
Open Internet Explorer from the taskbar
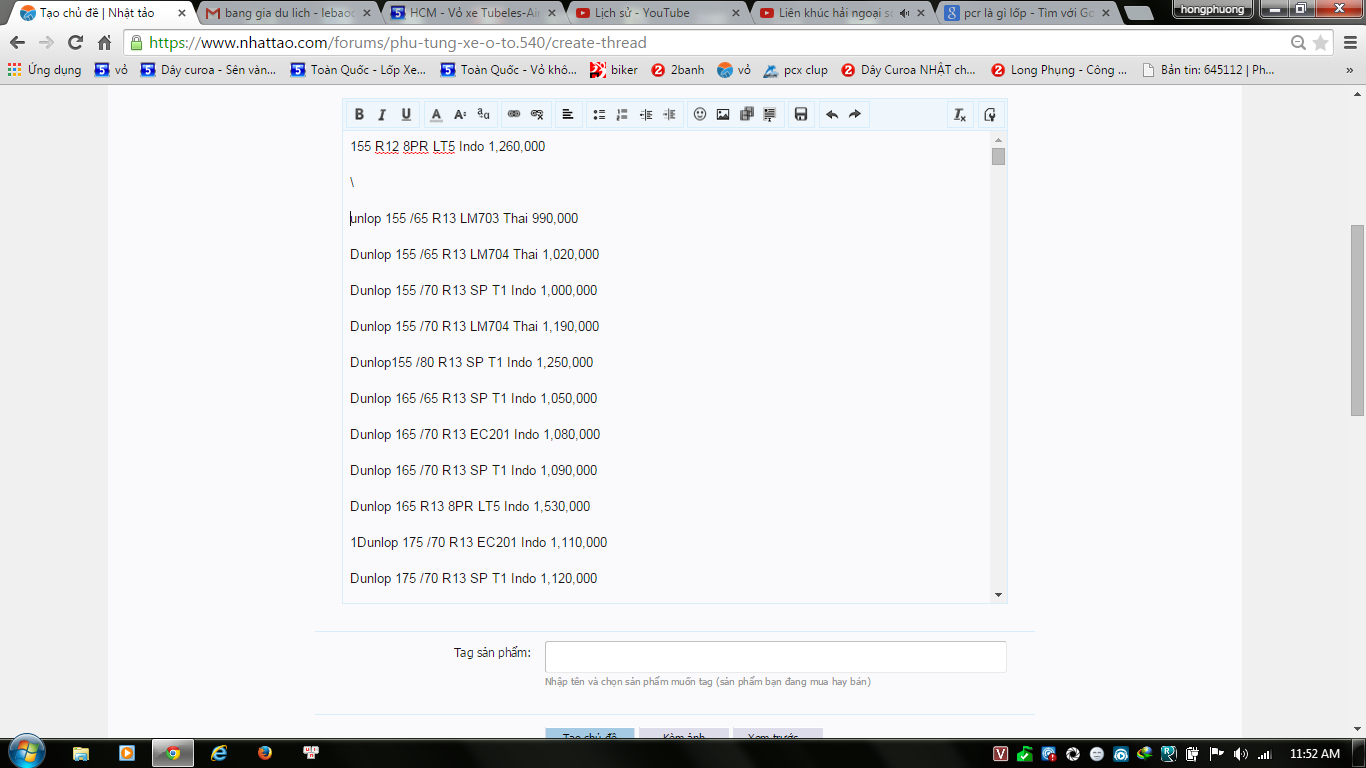(x=219, y=753)
